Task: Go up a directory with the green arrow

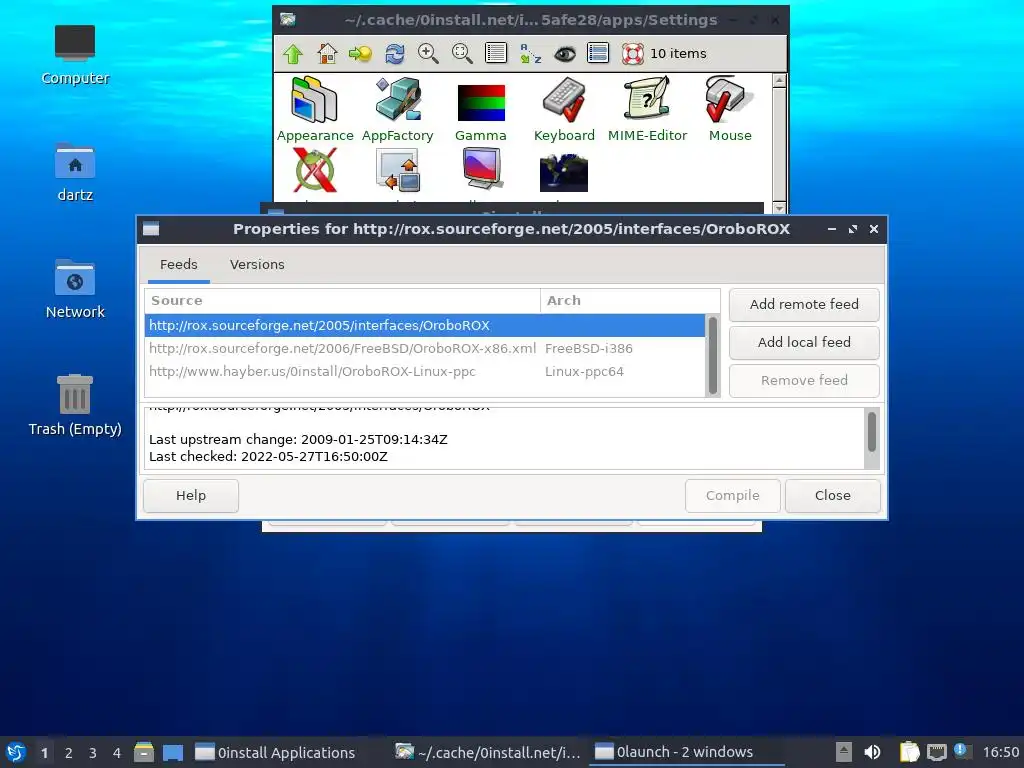Action: [293, 54]
